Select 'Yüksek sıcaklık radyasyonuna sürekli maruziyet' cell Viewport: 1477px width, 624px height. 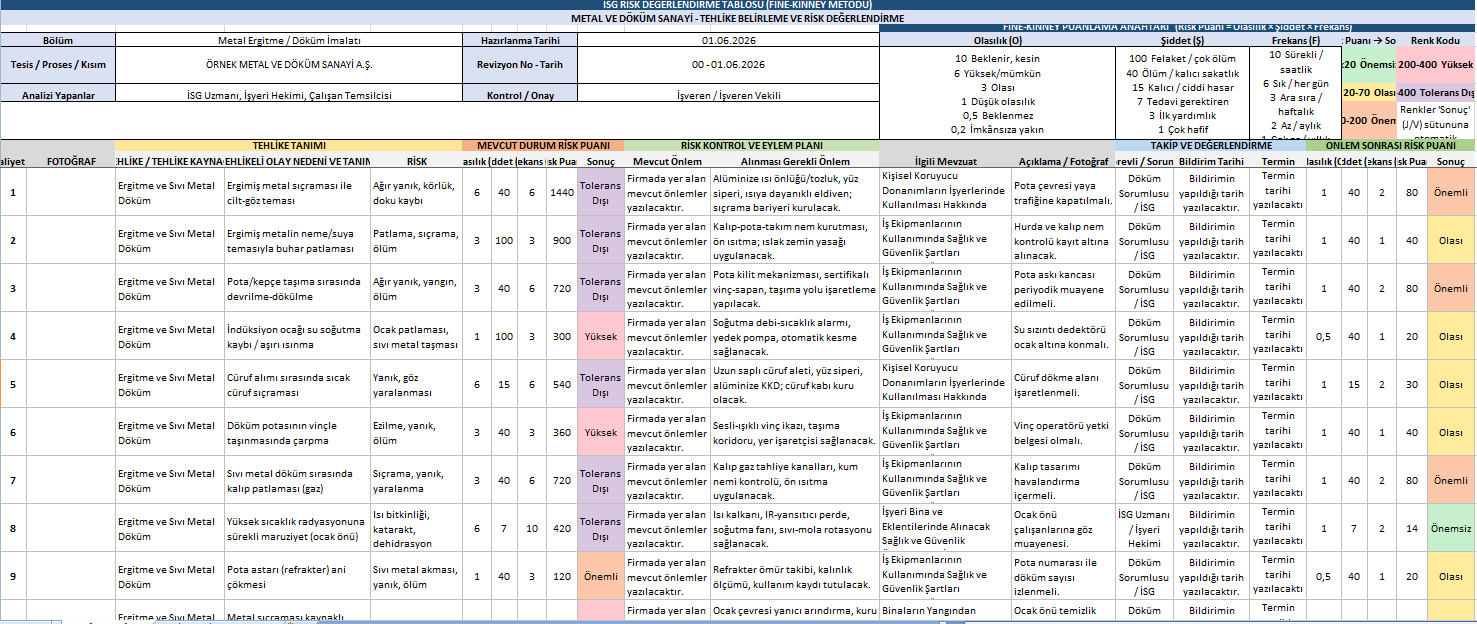[x=297, y=528]
